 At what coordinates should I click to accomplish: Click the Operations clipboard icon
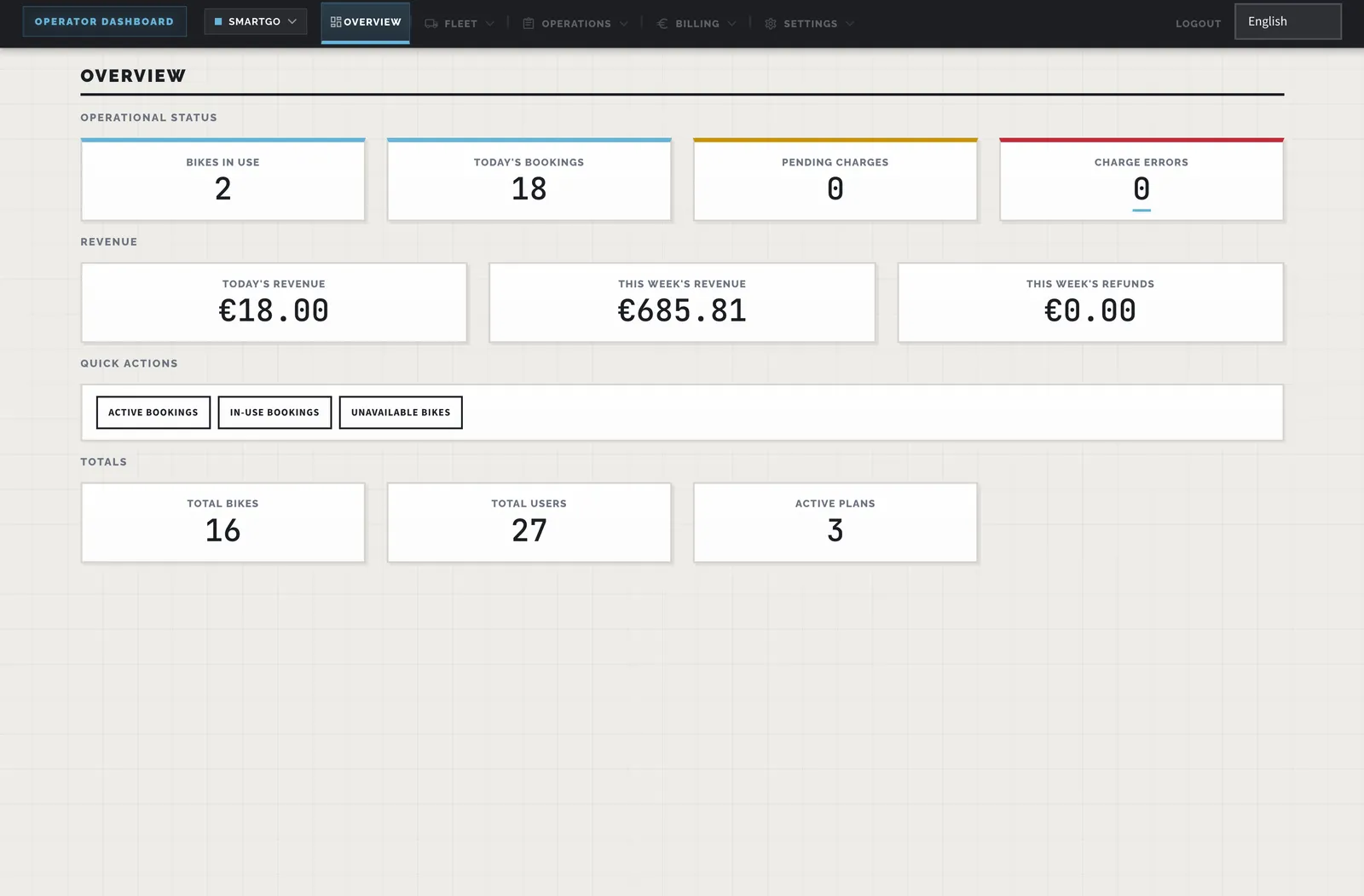529,24
